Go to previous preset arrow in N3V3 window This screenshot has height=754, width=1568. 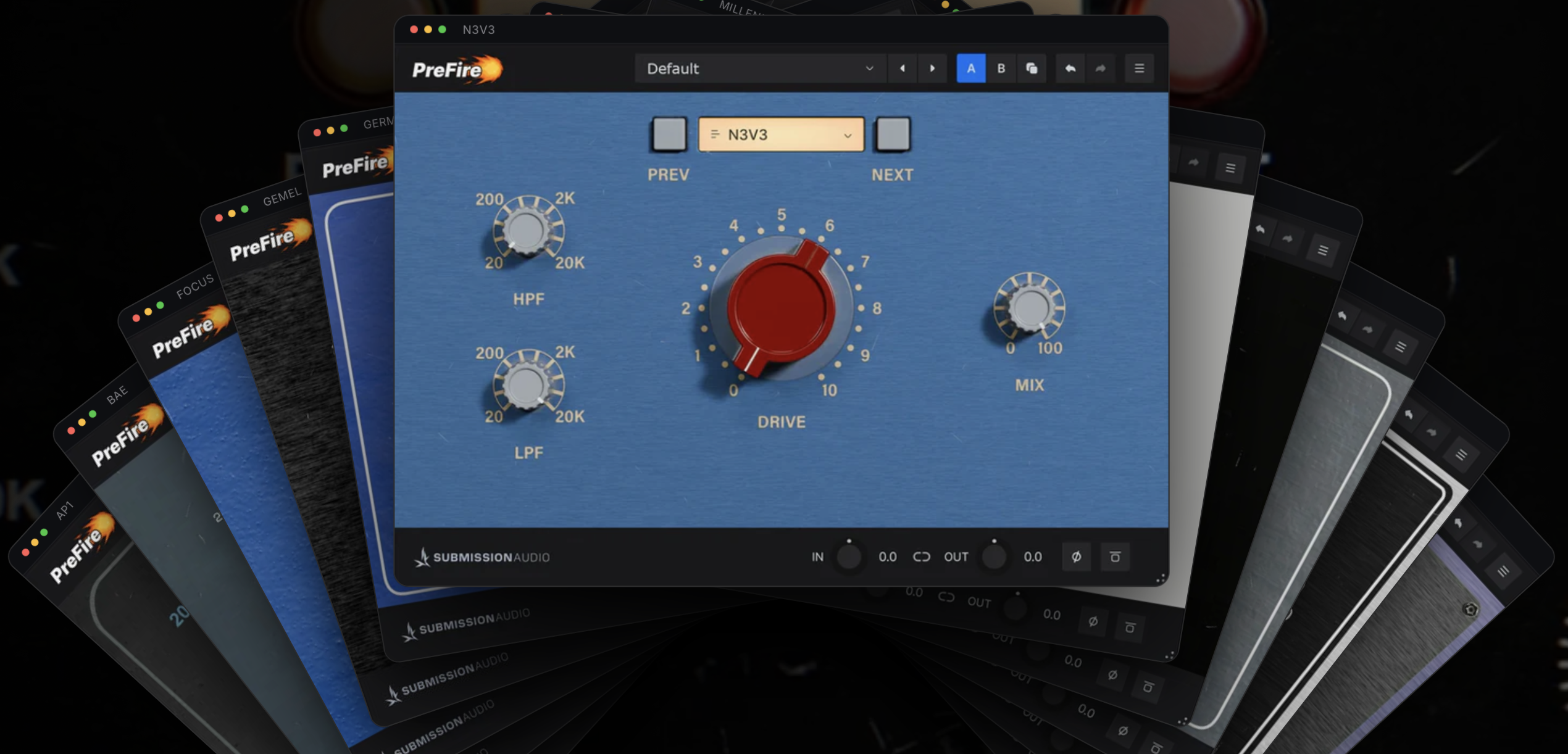pyautogui.click(x=903, y=68)
